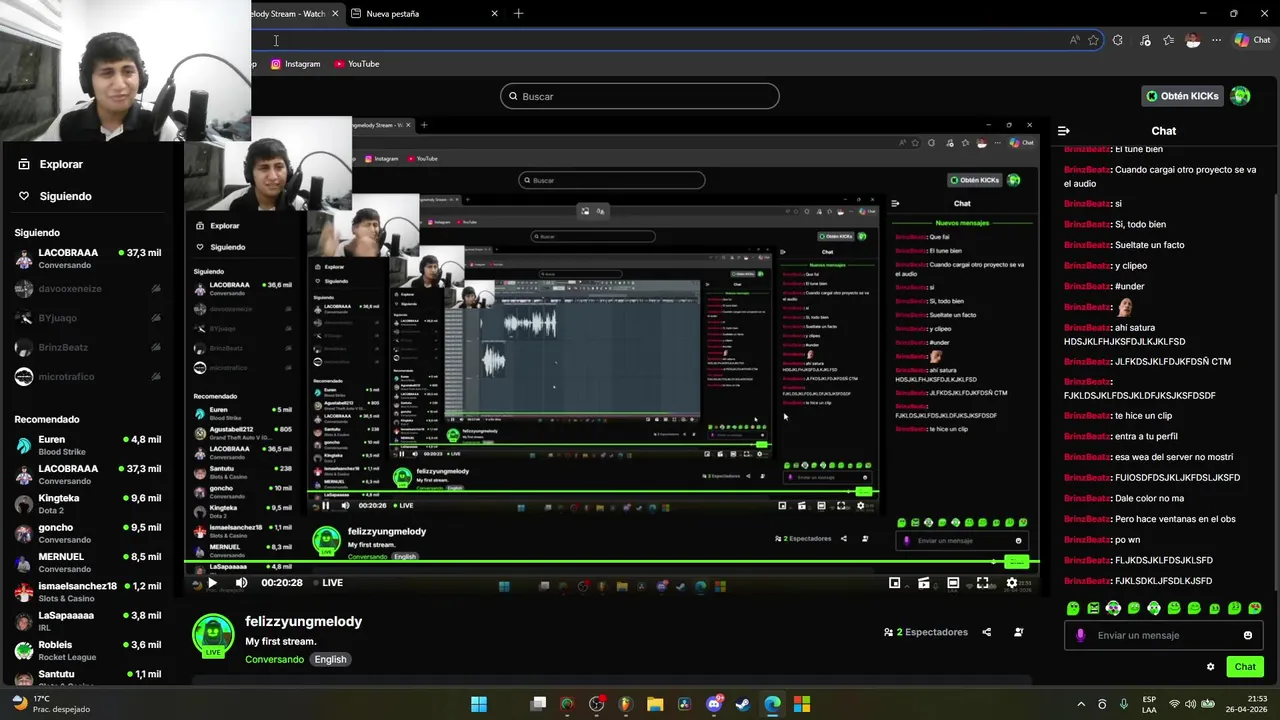
Task: Open the favorites list icon
Action: [1168, 40]
